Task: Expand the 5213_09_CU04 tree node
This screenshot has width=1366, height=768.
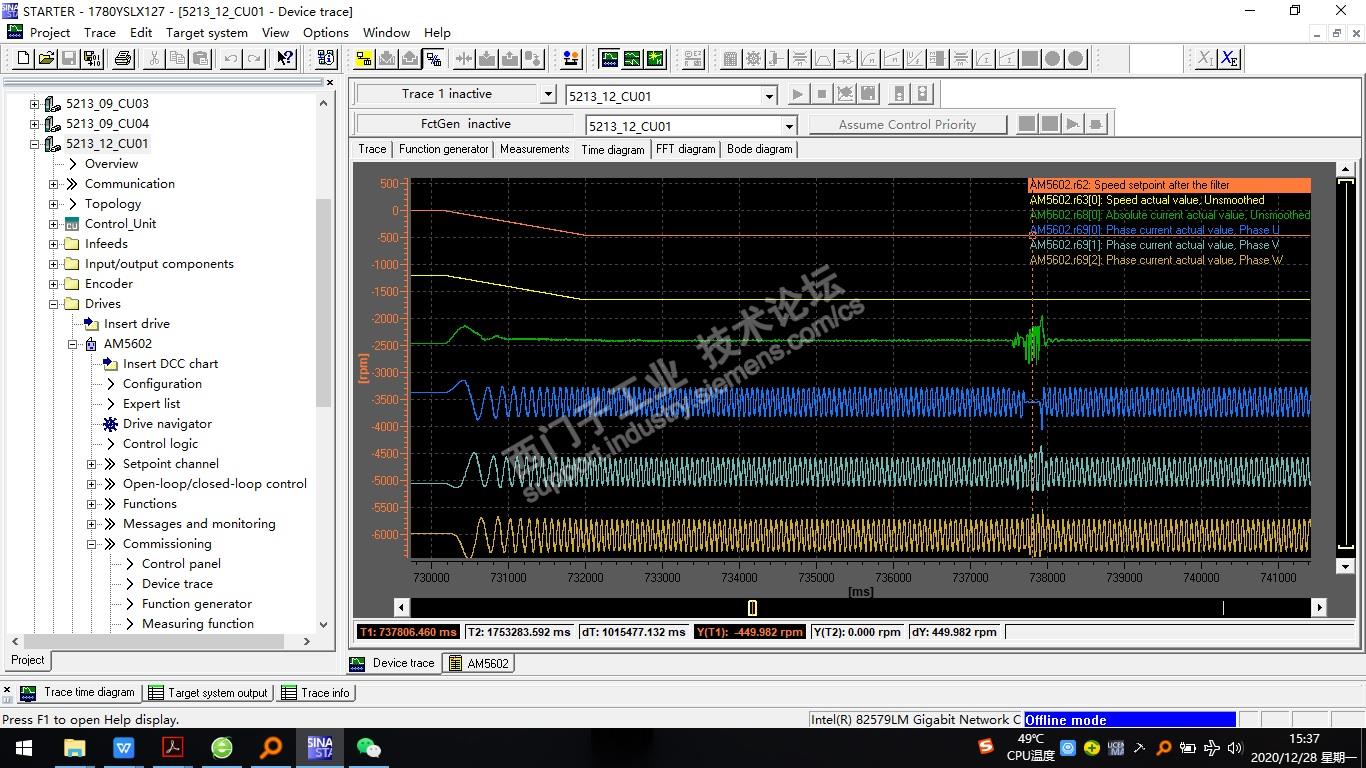Action: click(35, 124)
